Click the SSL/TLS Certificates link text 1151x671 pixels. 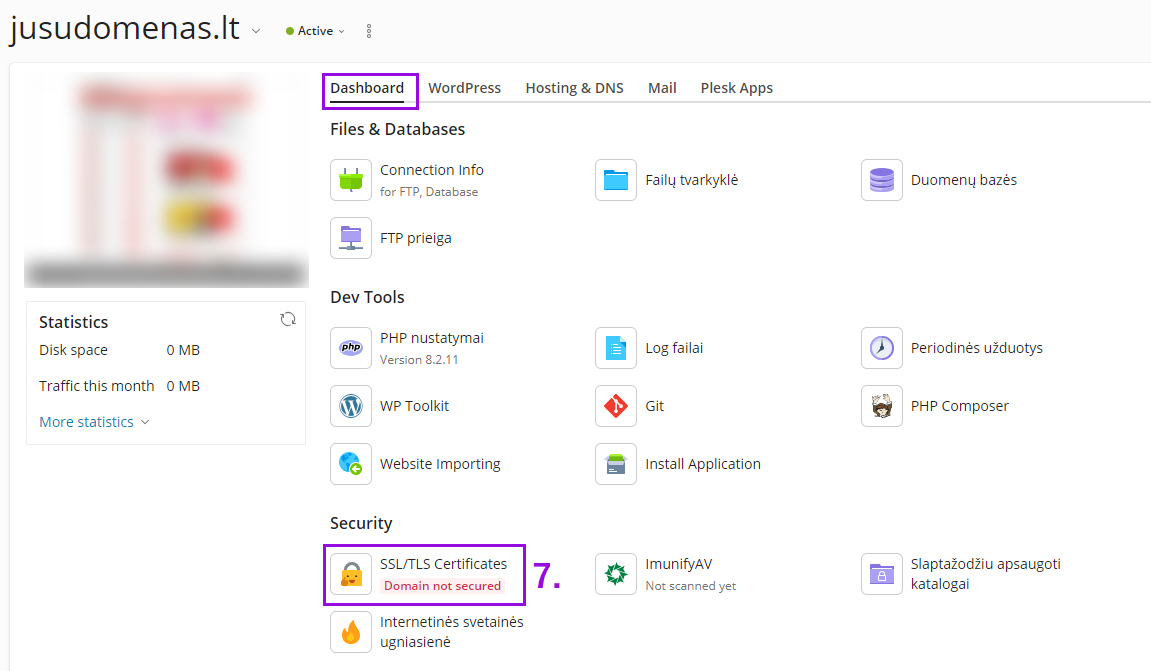443,564
